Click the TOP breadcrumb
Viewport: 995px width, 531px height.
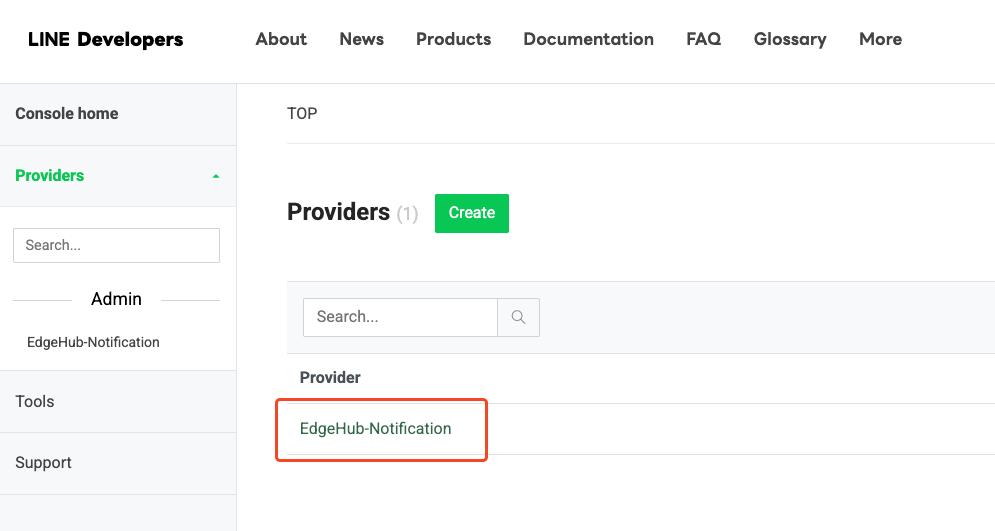point(302,114)
